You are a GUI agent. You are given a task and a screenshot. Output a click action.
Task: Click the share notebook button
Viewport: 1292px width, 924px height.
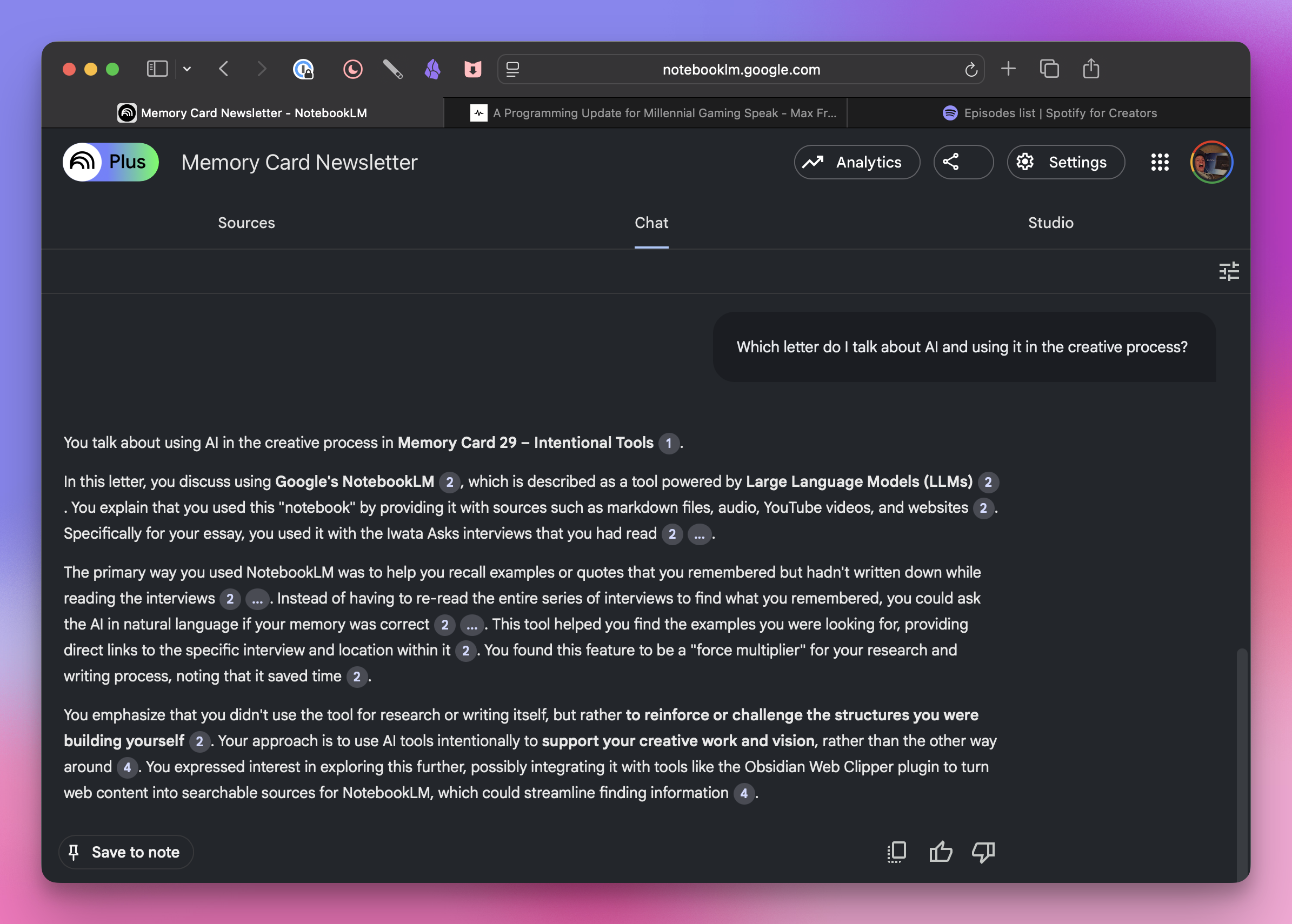963,162
